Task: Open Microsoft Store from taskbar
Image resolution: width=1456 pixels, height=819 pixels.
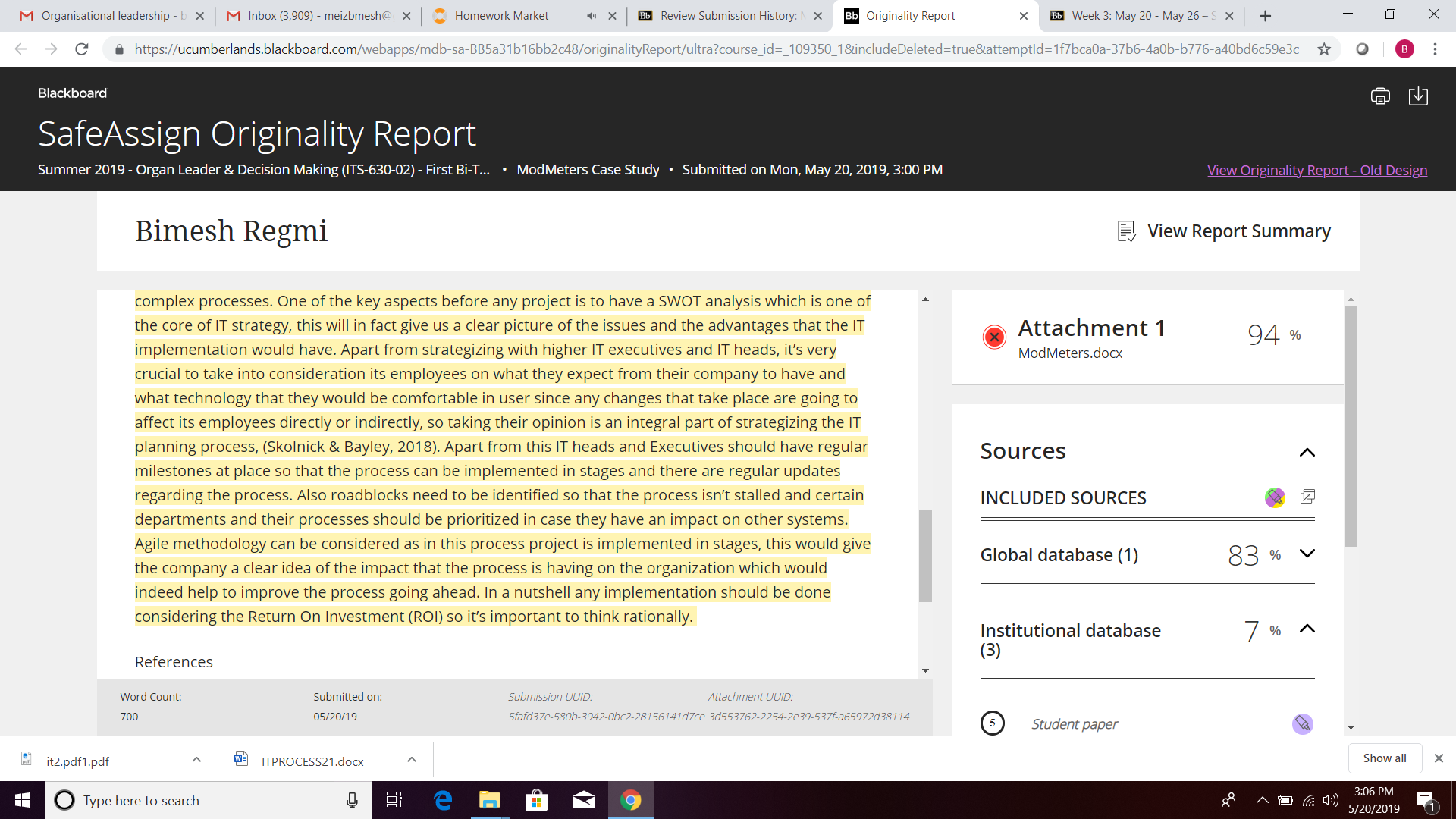Action: (x=537, y=800)
